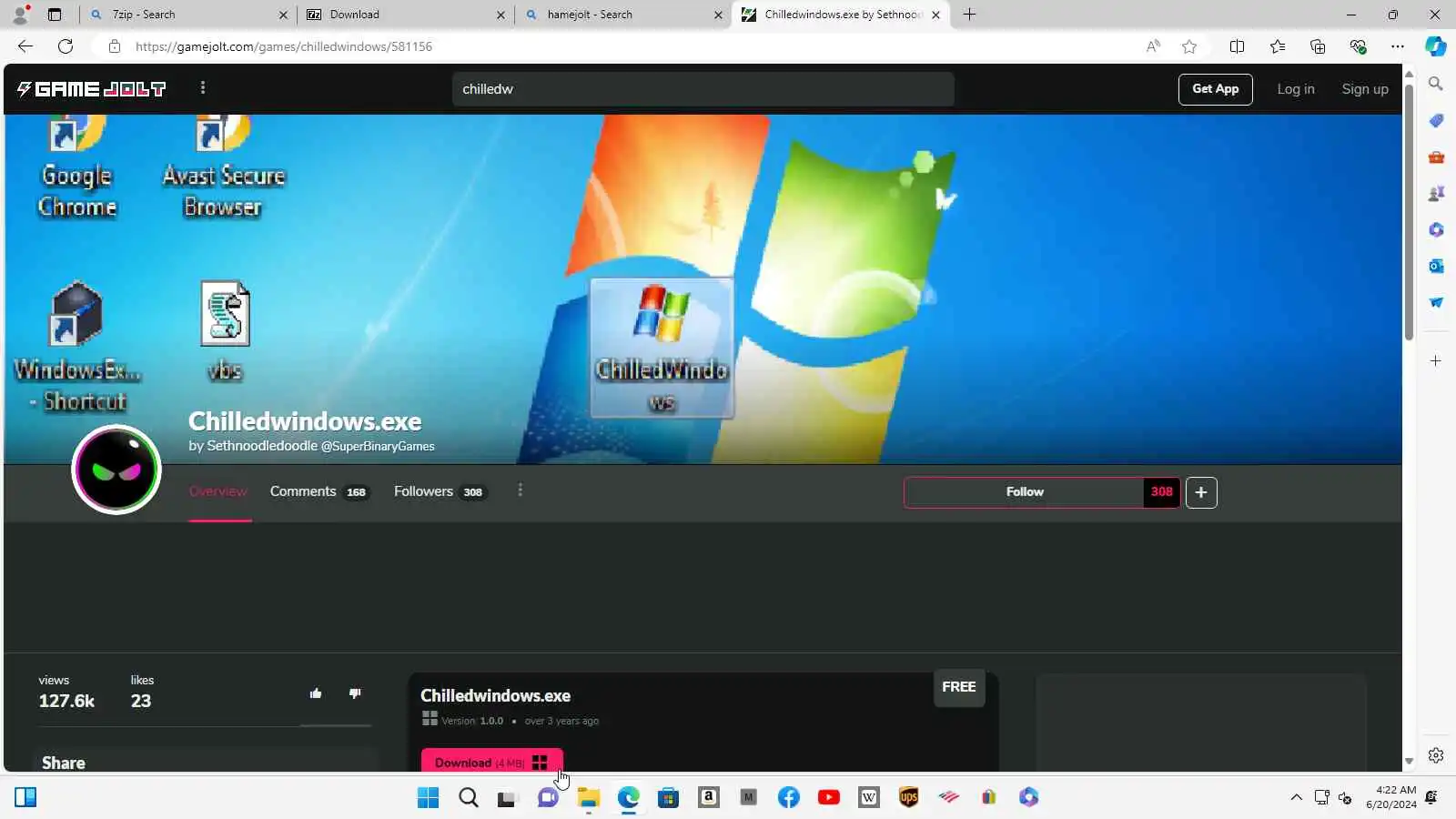The width and height of the screenshot is (1456, 819).
Task: Open Facebook from the taskbar
Action: click(x=788, y=798)
